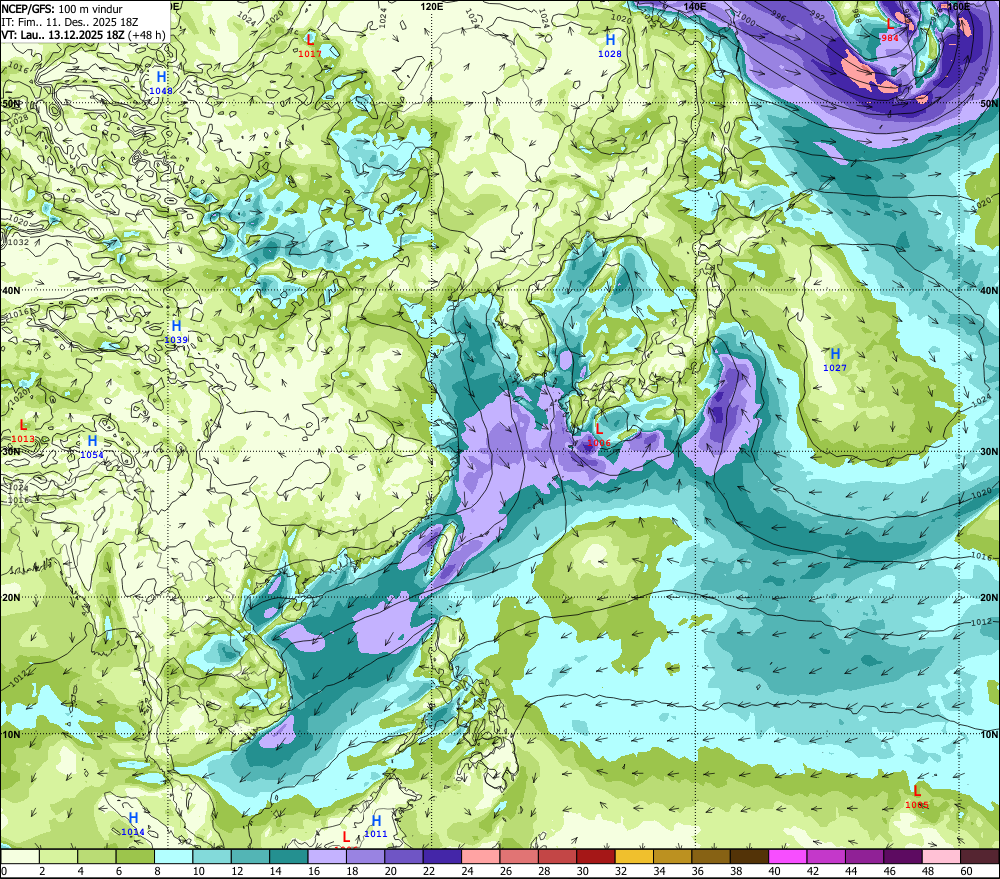Click the pale yellow legend swatch starting at 0

coord(20,857)
